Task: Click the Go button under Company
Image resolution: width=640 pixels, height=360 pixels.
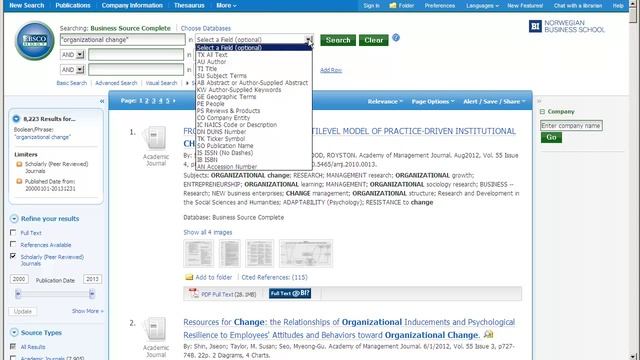Action: pyautogui.click(x=551, y=137)
